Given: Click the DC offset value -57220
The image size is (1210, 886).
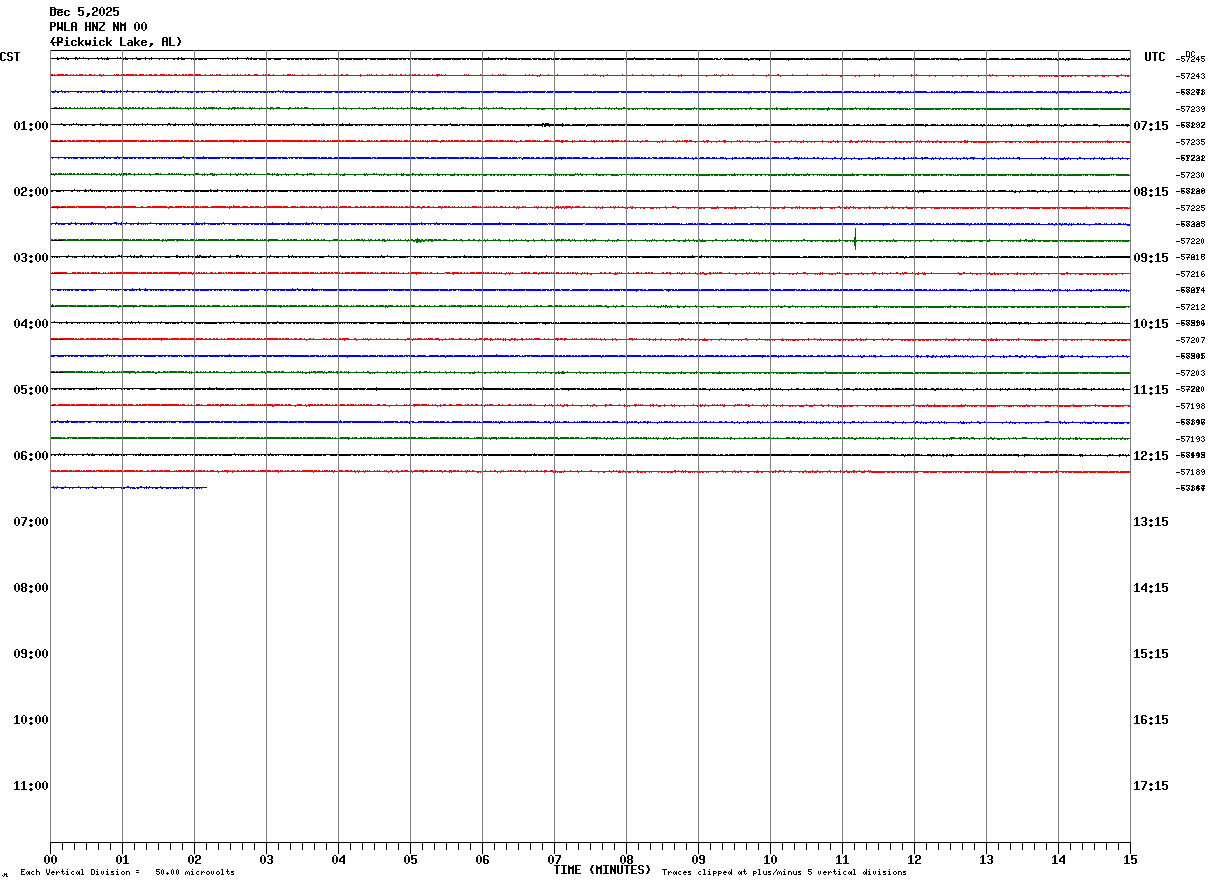Looking at the screenshot, I should coord(1190,241).
